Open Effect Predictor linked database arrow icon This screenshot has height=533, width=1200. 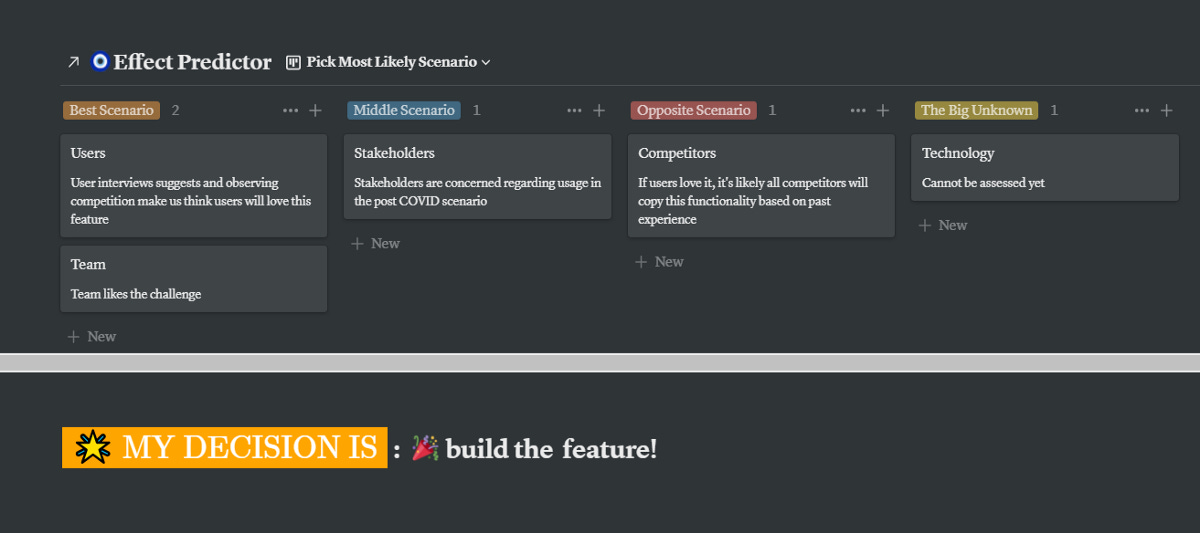[73, 62]
